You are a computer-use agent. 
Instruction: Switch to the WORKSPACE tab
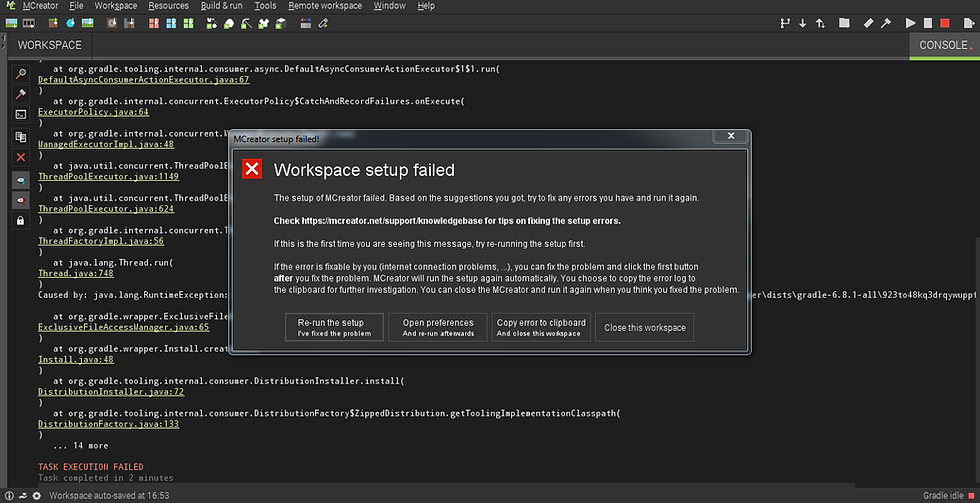(x=49, y=45)
